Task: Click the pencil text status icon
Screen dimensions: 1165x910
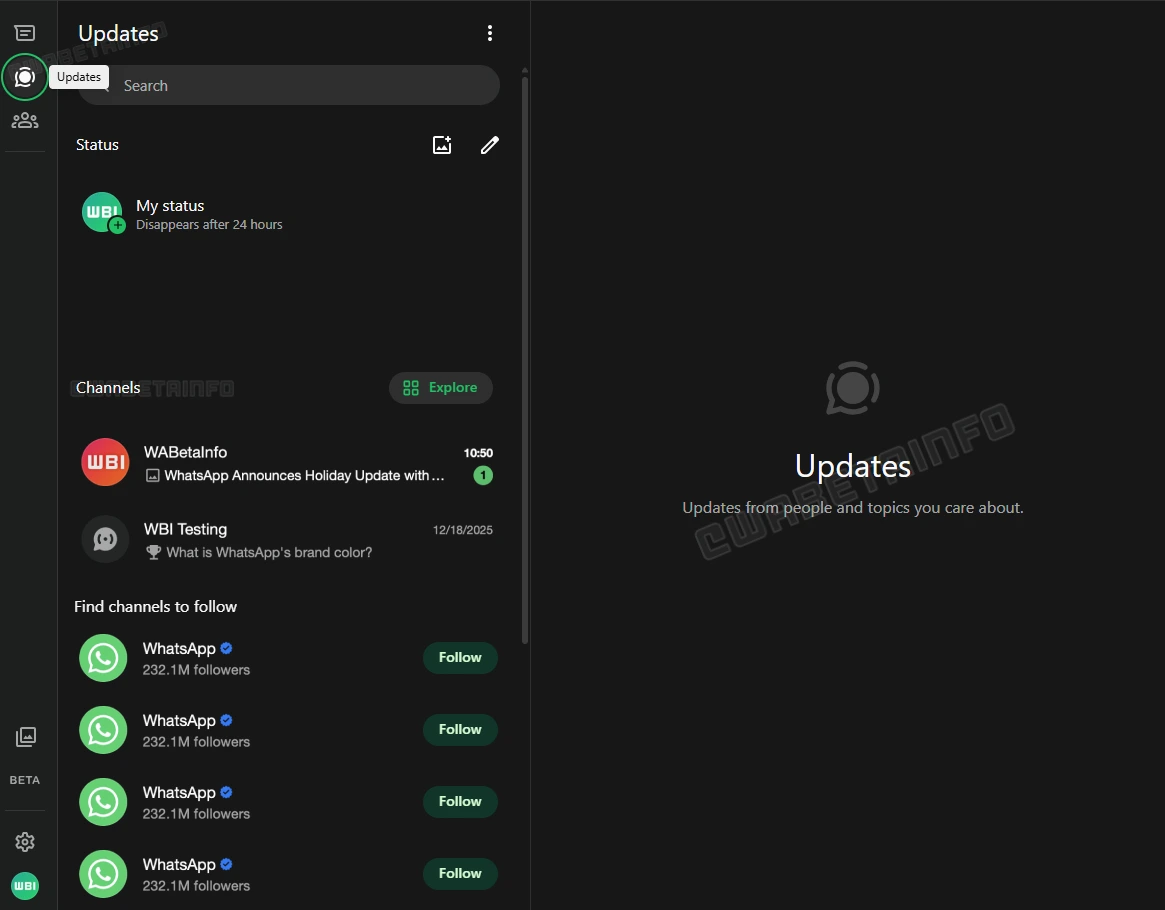Action: (489, 145)
